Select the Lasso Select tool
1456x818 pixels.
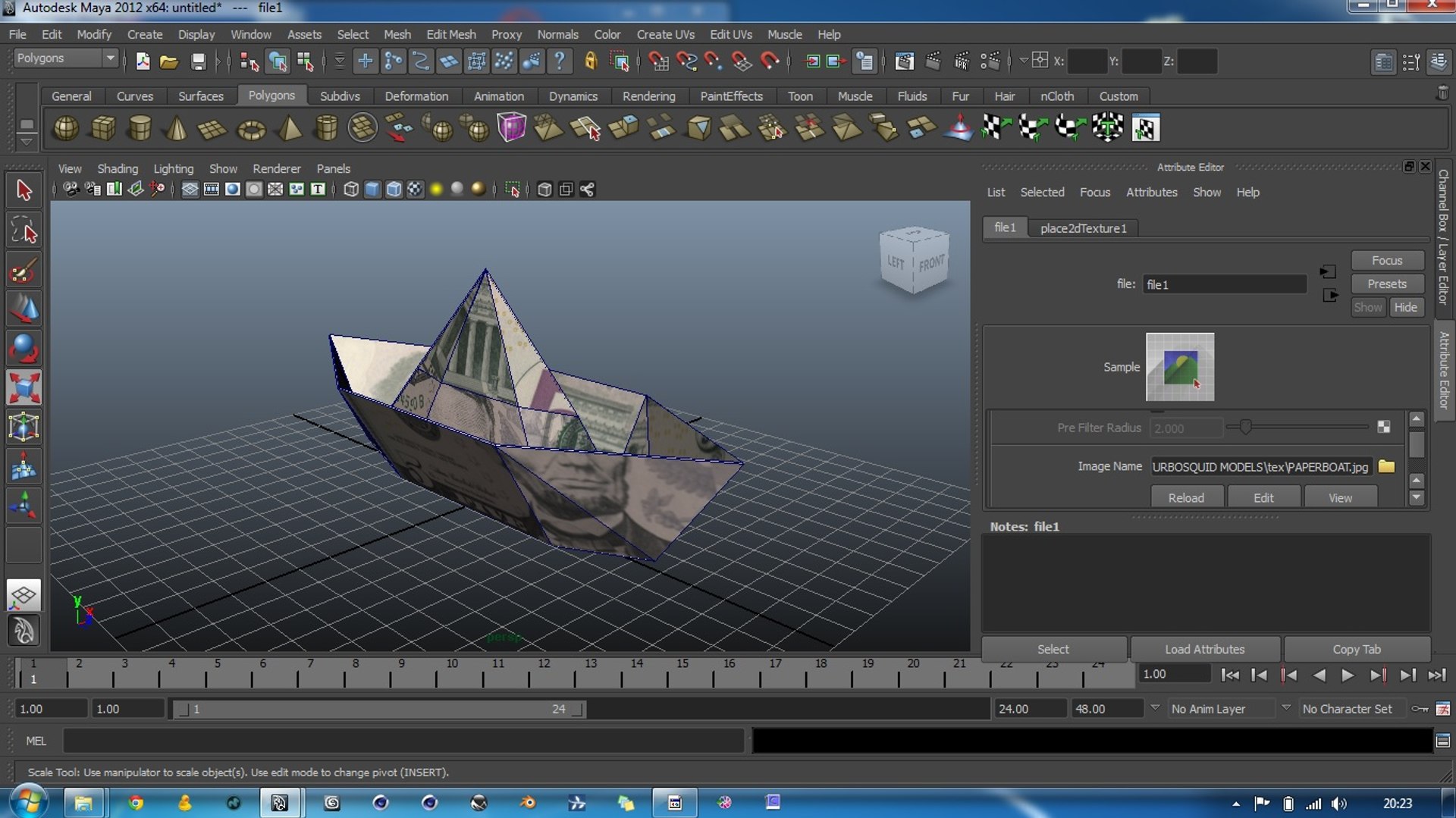24,230
